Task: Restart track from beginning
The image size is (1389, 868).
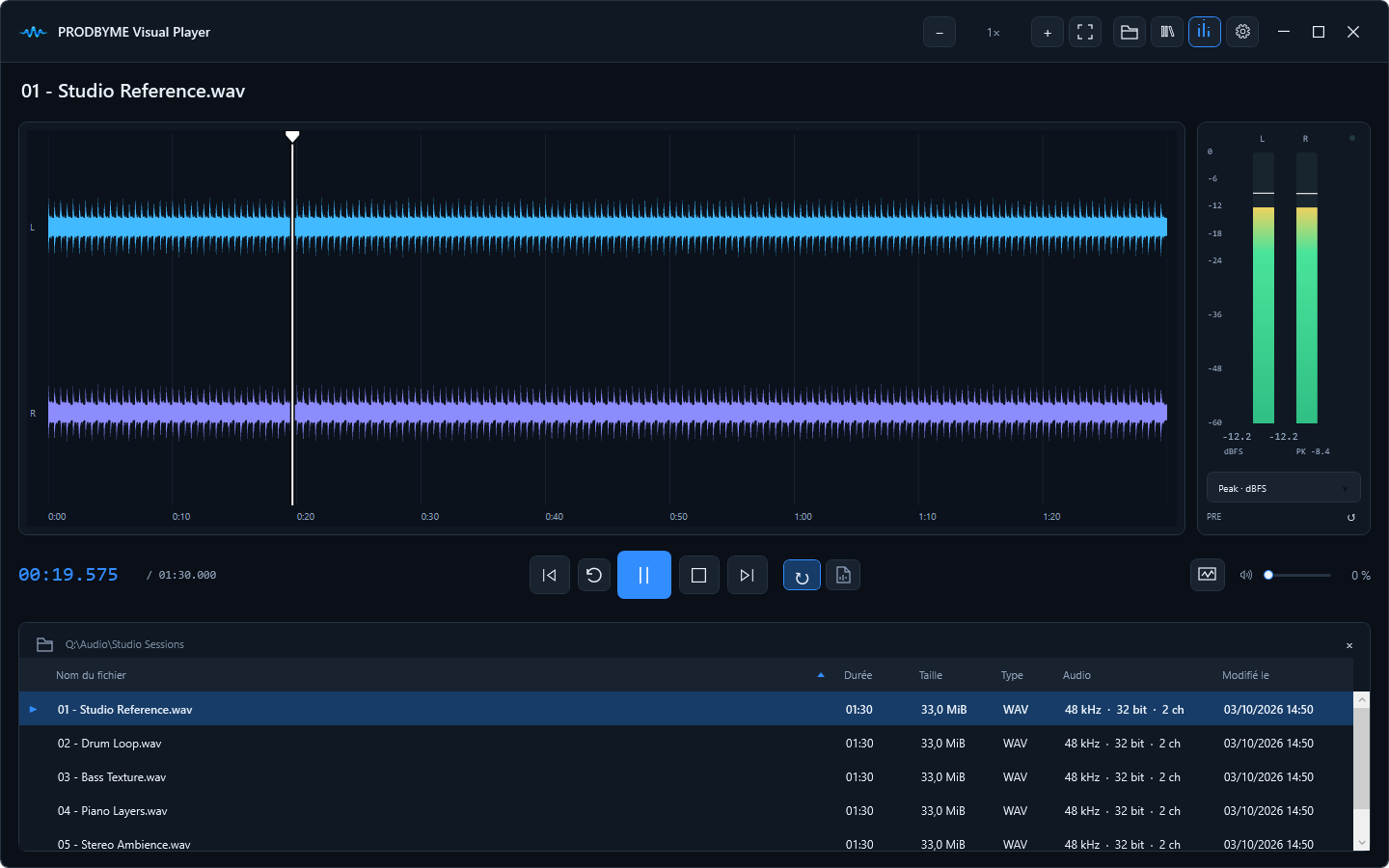Action: 594,575
